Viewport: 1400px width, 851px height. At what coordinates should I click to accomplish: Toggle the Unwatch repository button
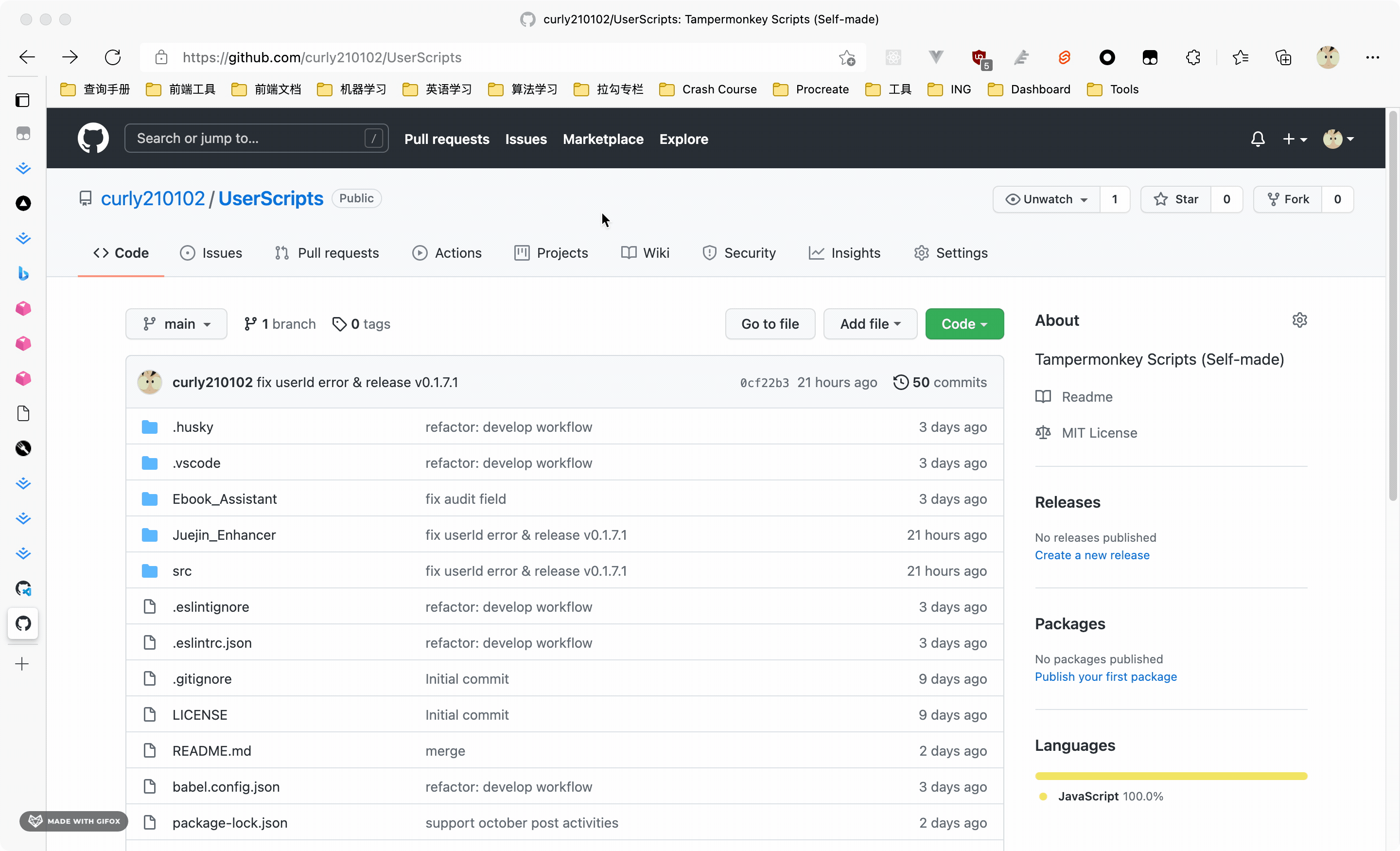pos(1046,199)
